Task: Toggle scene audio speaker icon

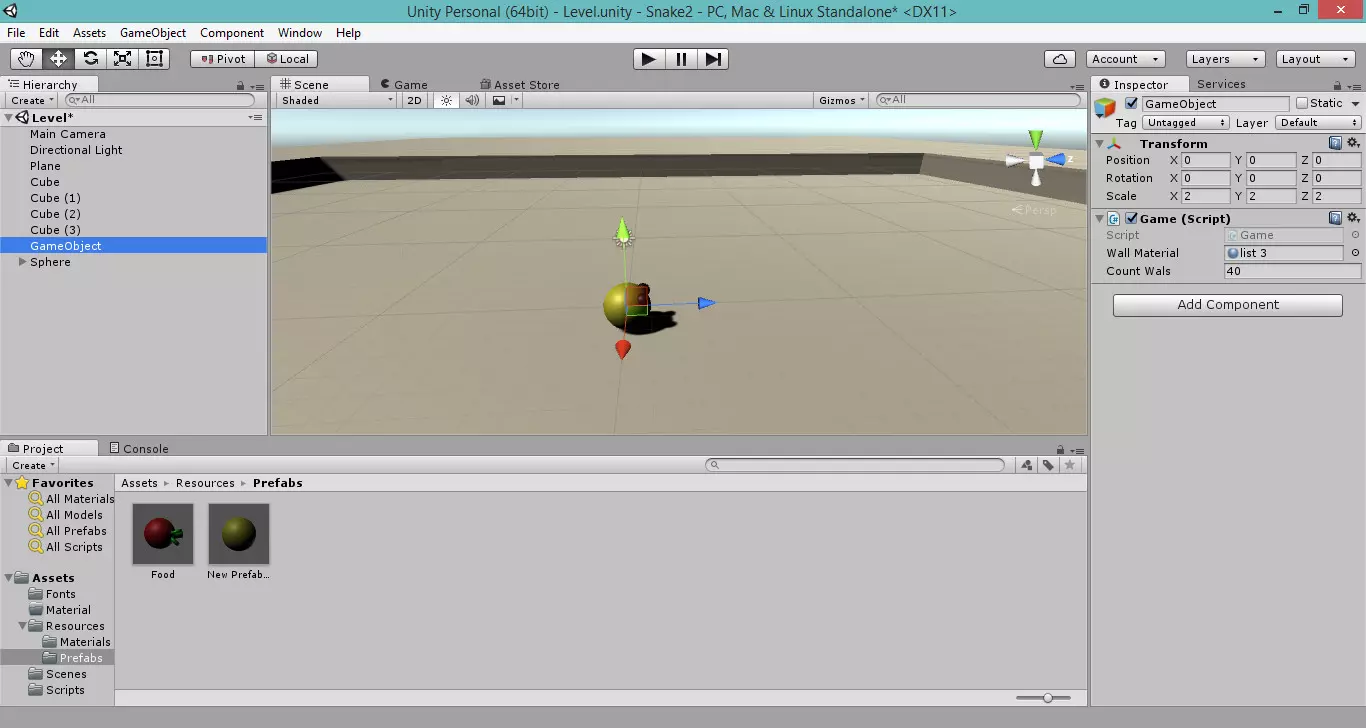Action: click(472, 100)
